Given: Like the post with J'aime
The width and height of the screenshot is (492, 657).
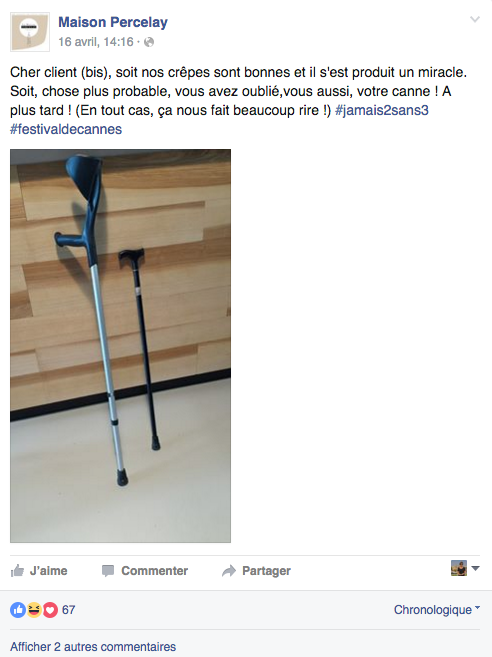Looking at the screenshot, I should pos(39,571).
